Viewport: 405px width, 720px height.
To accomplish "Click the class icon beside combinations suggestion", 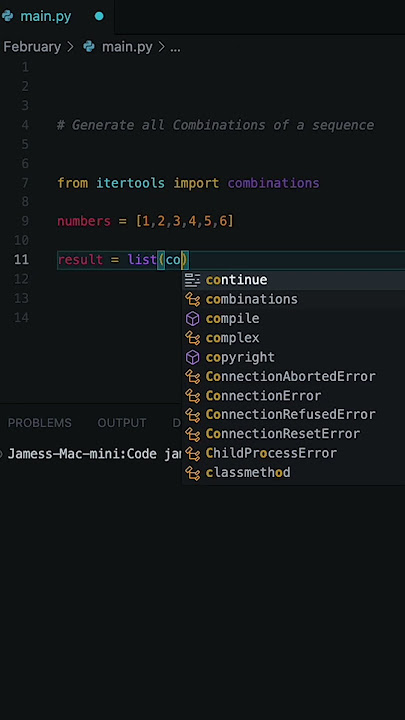I will [192, 299].
